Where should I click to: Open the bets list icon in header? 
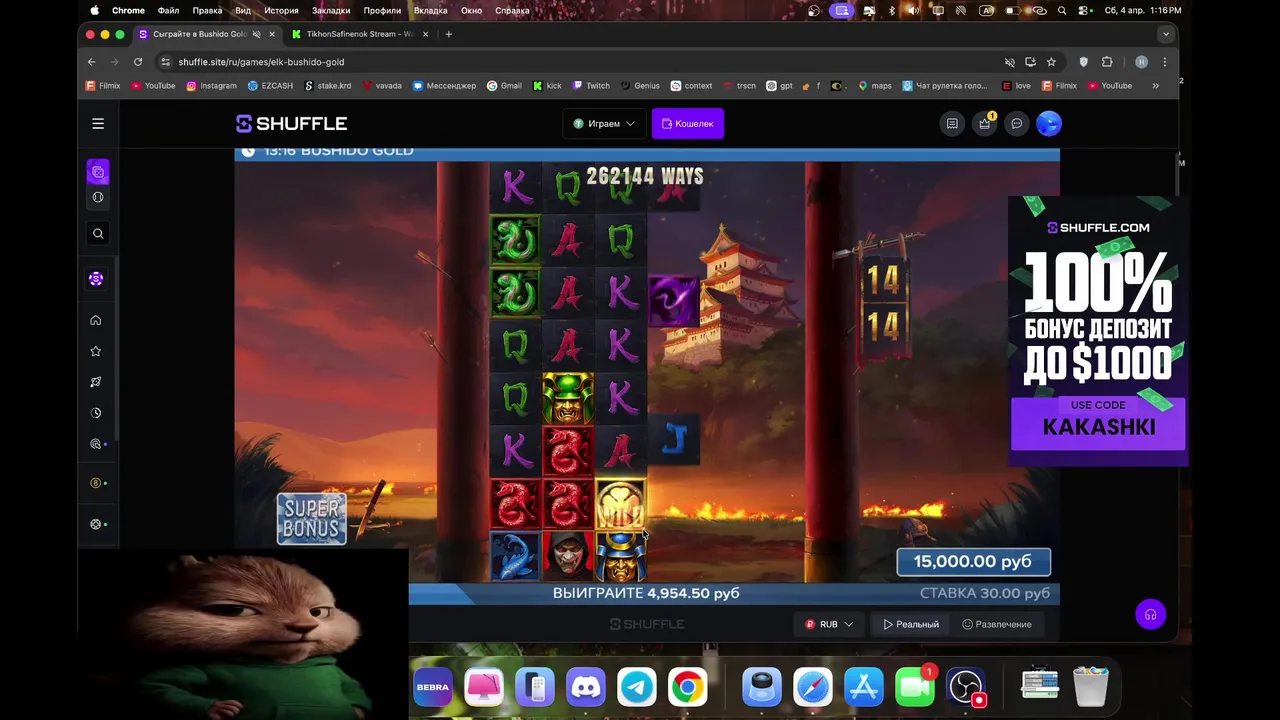tap(952, 124)
